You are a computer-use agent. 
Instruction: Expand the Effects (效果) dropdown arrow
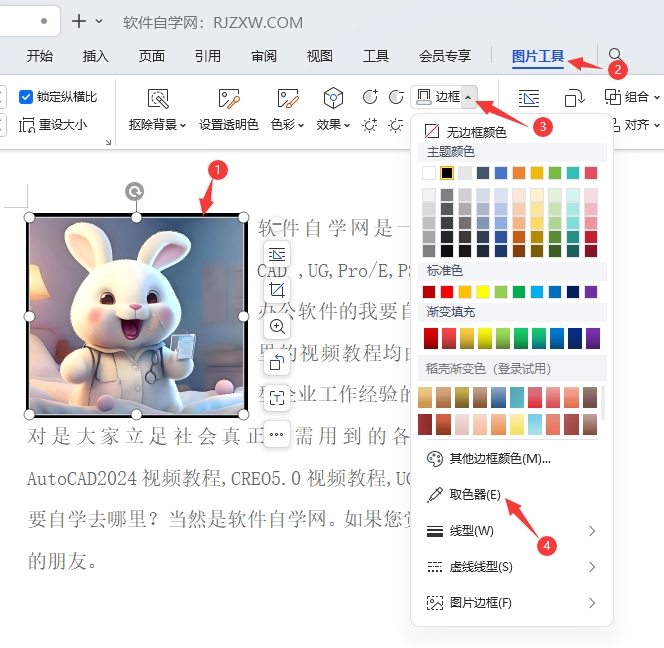[346, 125]
